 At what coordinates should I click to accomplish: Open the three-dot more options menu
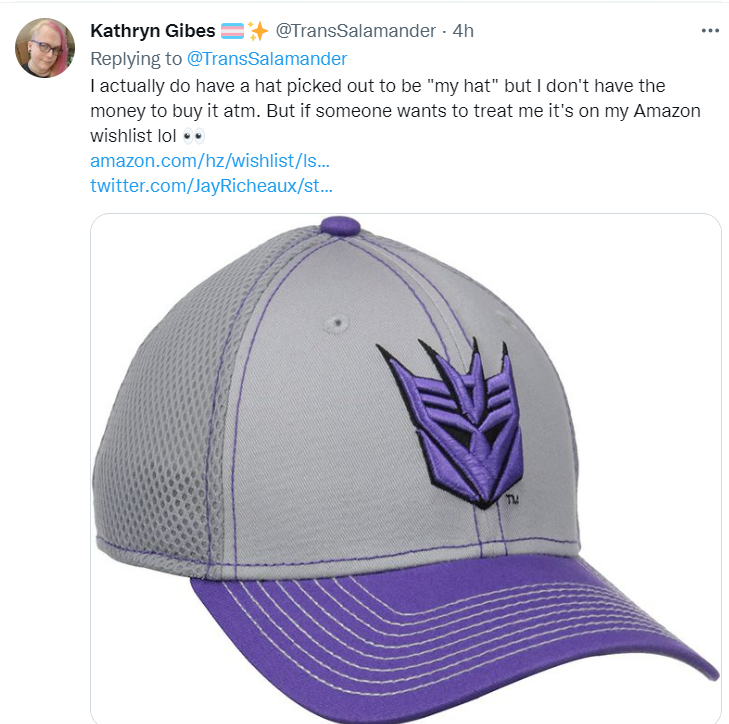(x=710, y=31)
